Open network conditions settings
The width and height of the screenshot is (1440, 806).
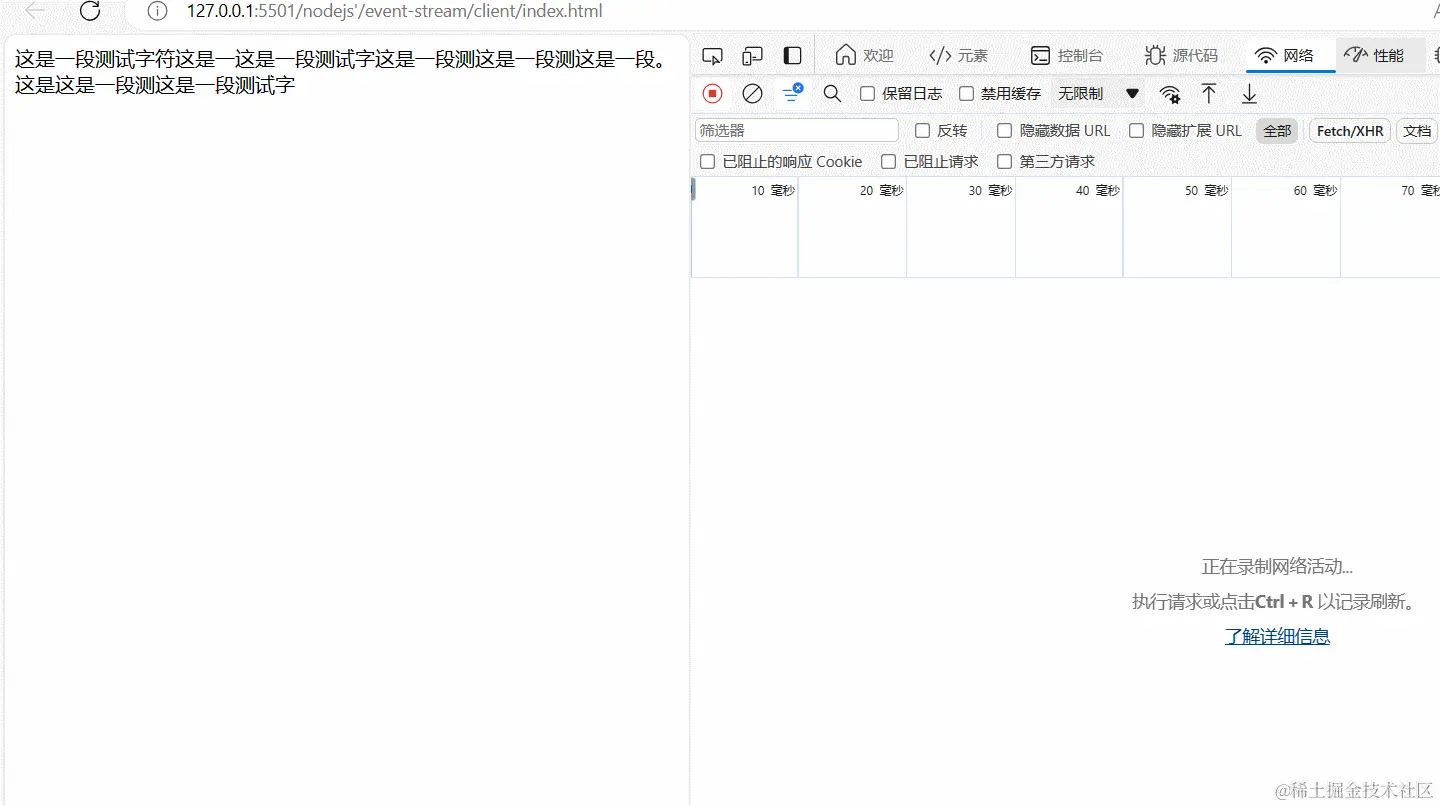(x=1169, y=93)
